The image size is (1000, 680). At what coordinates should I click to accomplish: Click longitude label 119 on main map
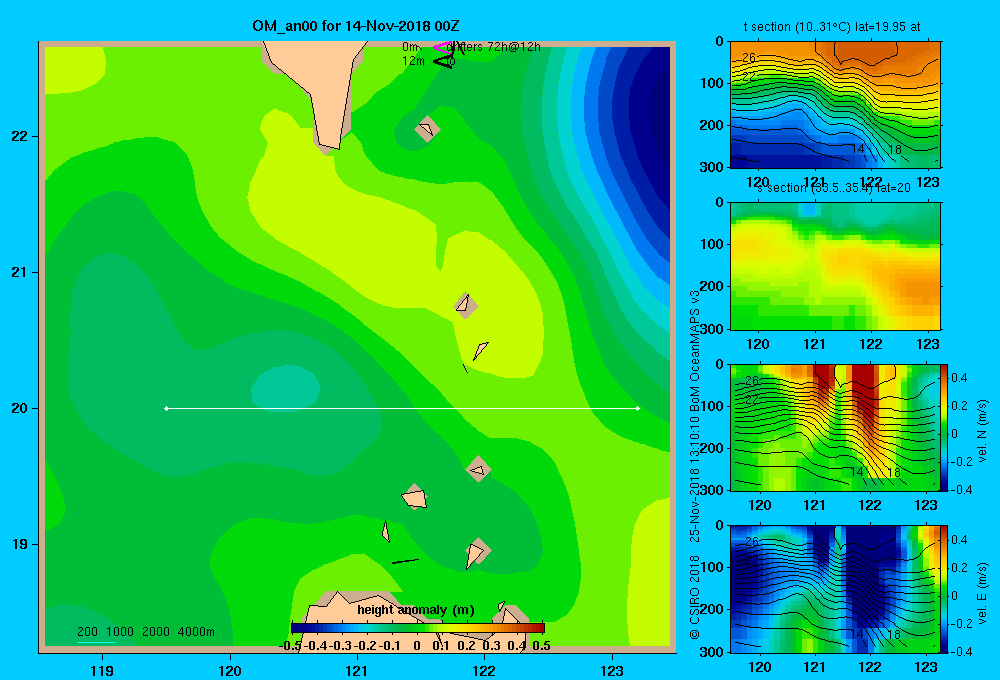102,670
